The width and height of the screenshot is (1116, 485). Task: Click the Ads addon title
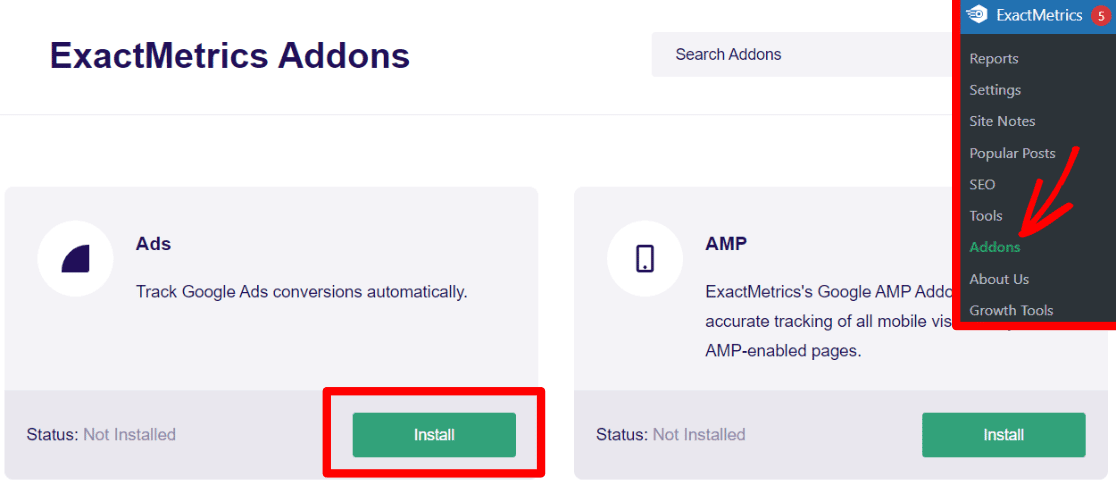pos(154,244)
